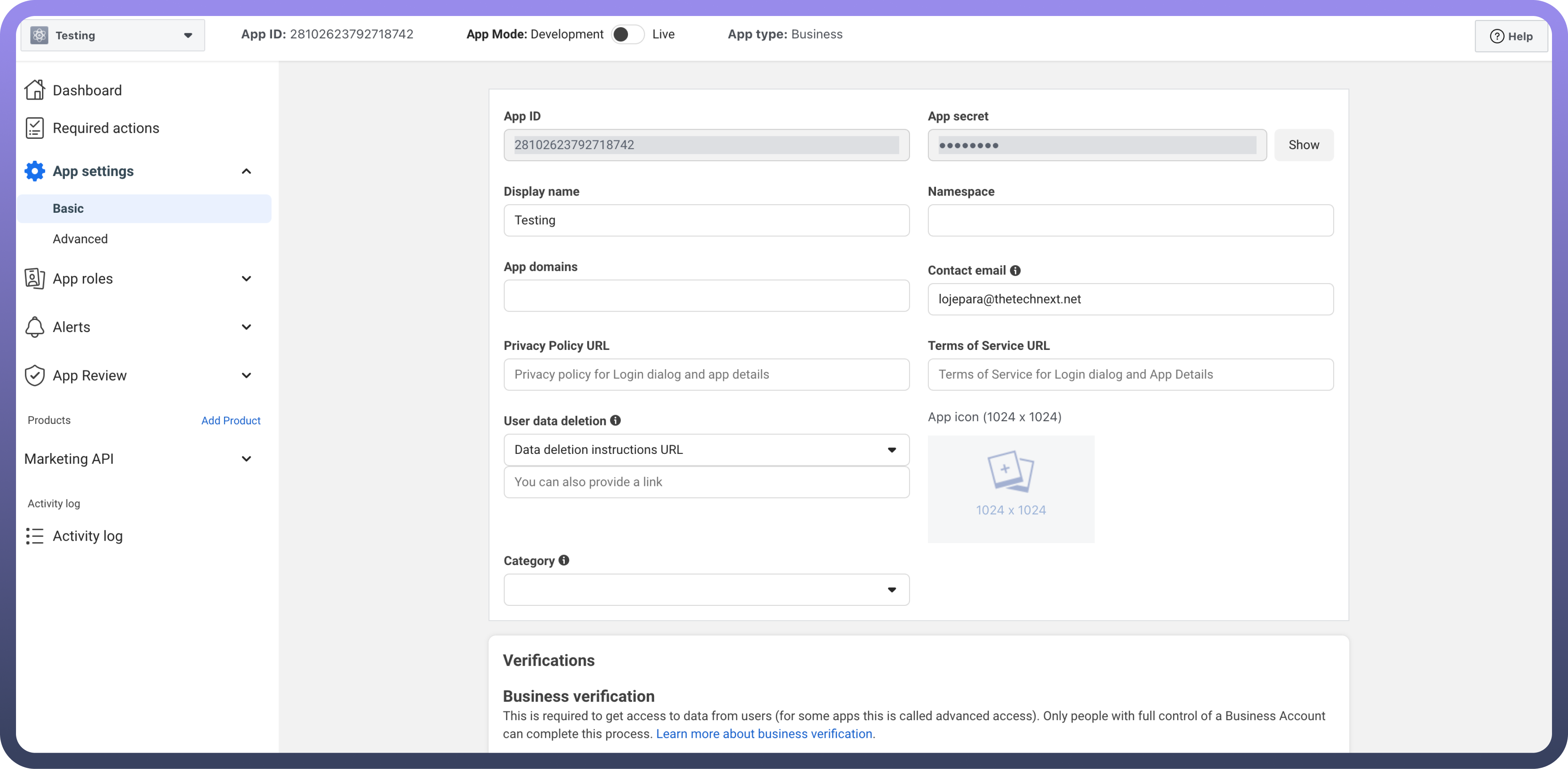The width and height of the screenshot is (1568, 769).
Task: Show the App secret
Action: (x=1303, y=145)
